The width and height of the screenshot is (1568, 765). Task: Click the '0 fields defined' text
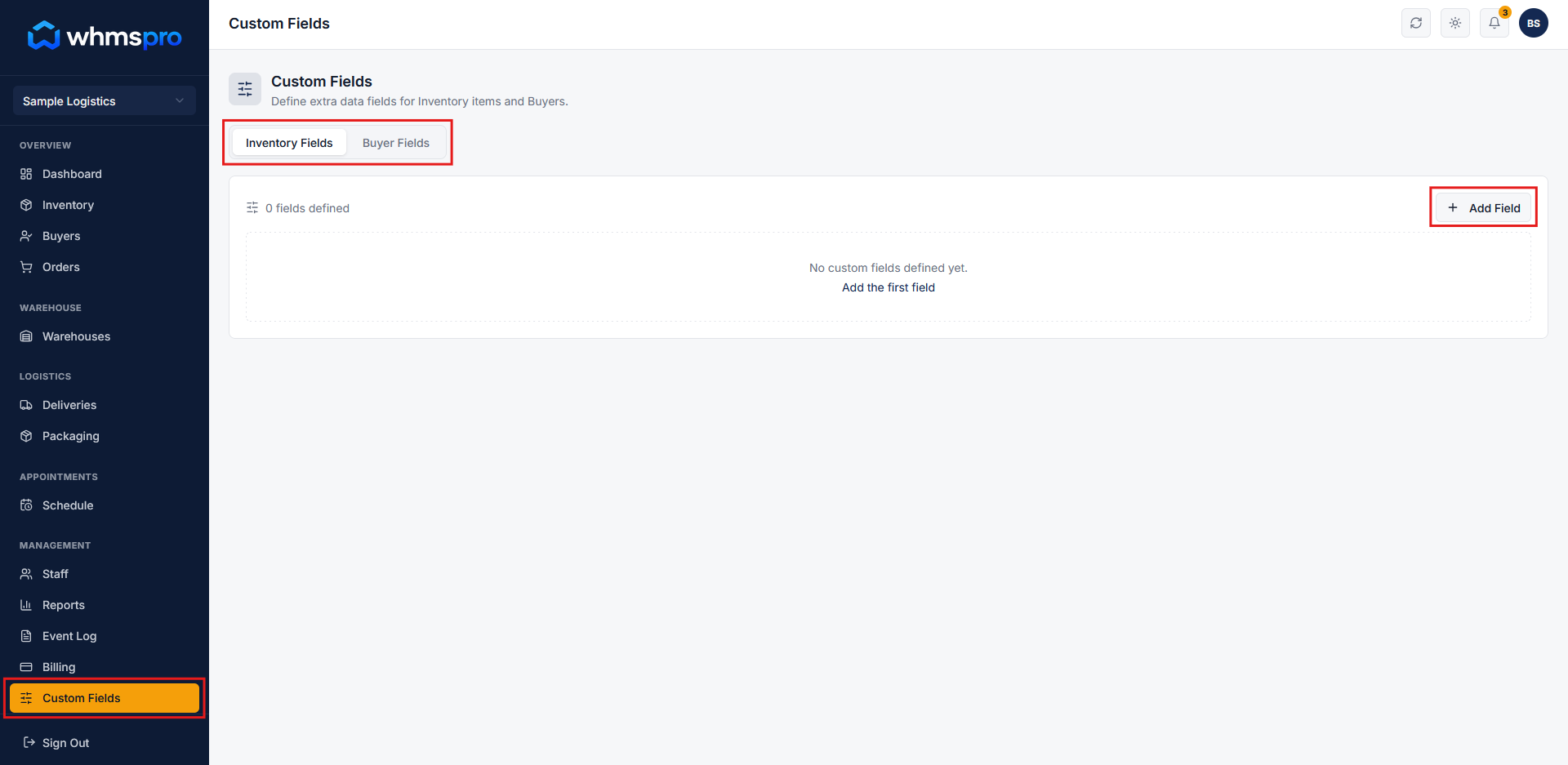[307, 208]
